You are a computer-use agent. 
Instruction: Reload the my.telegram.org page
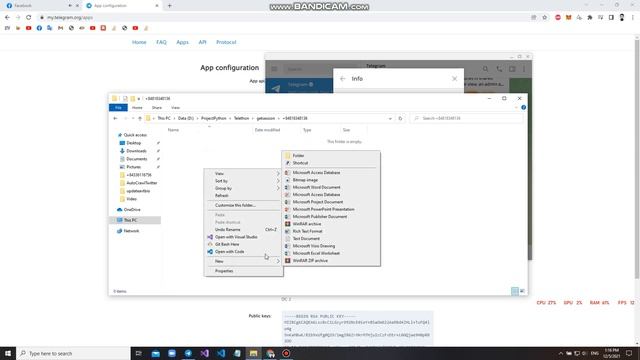pyautogui.click(x=29, y=18)
